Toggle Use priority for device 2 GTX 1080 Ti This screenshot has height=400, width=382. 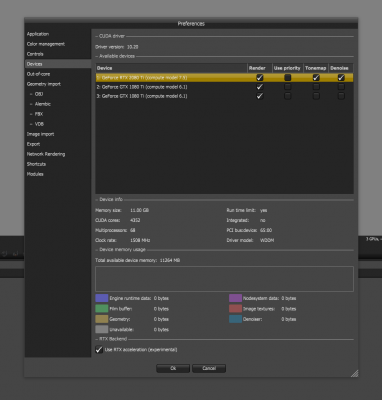pyautogui.click(x=287, y=87)
